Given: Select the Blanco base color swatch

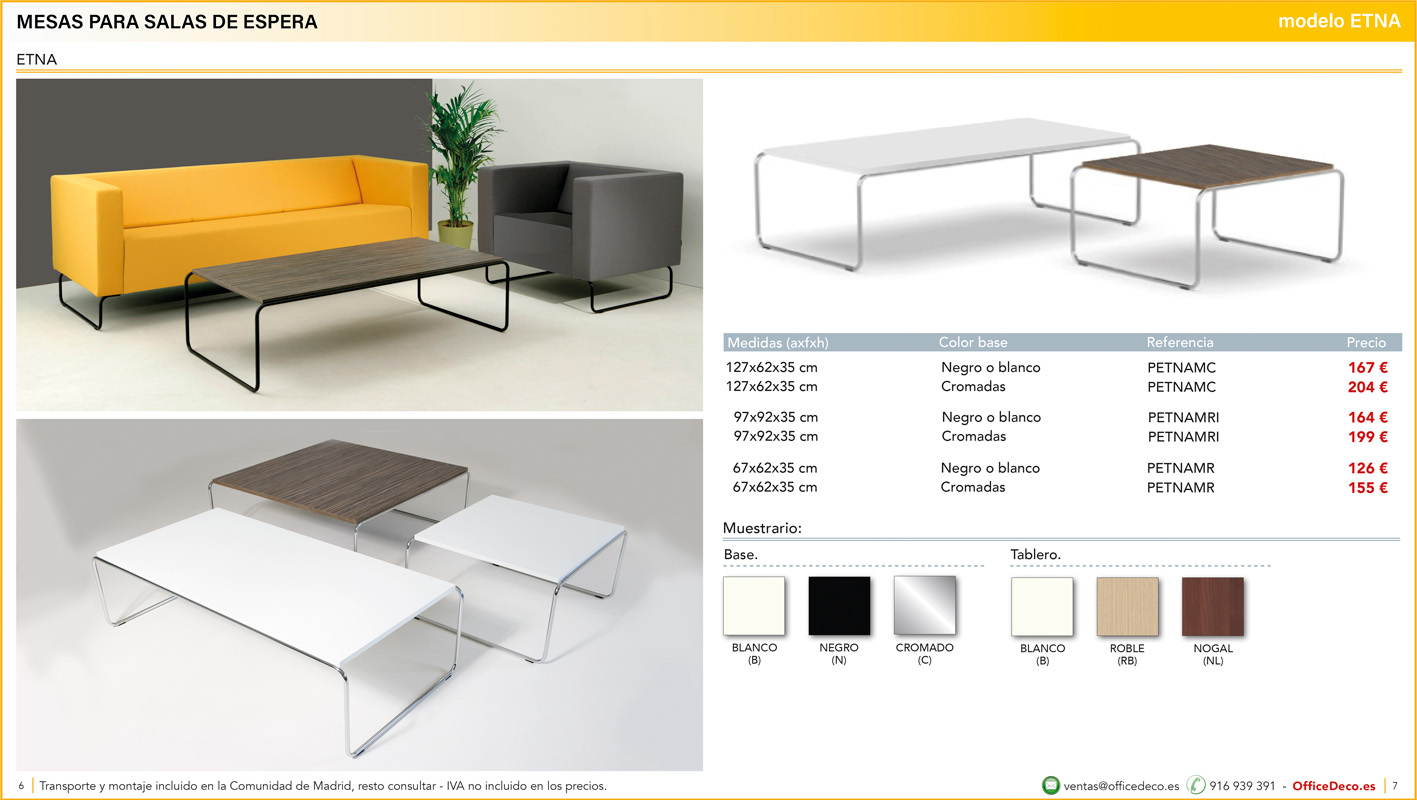Looking at the screenshot, I should point(754,606).
